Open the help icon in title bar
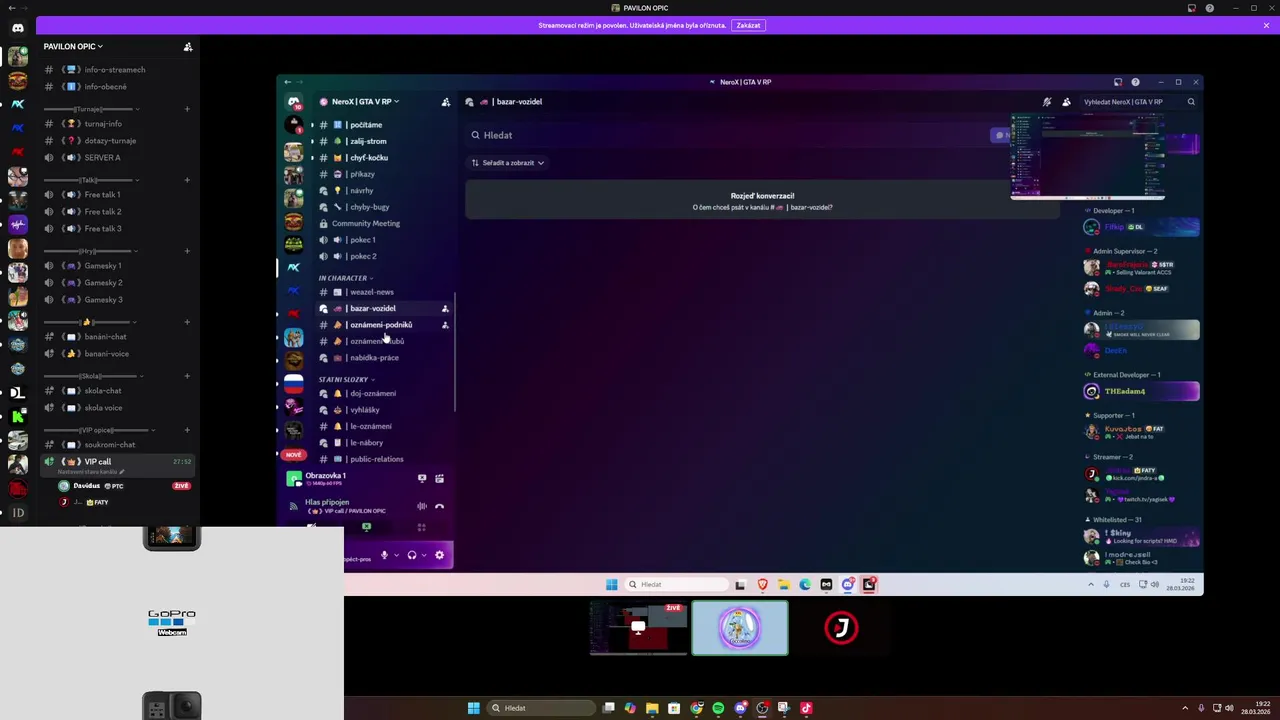 point(1209,8)
